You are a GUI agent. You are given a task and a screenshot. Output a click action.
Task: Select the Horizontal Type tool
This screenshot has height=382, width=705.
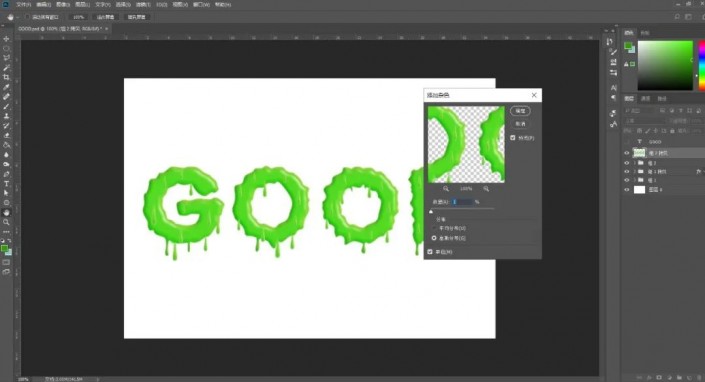click(x=6, y=184)
